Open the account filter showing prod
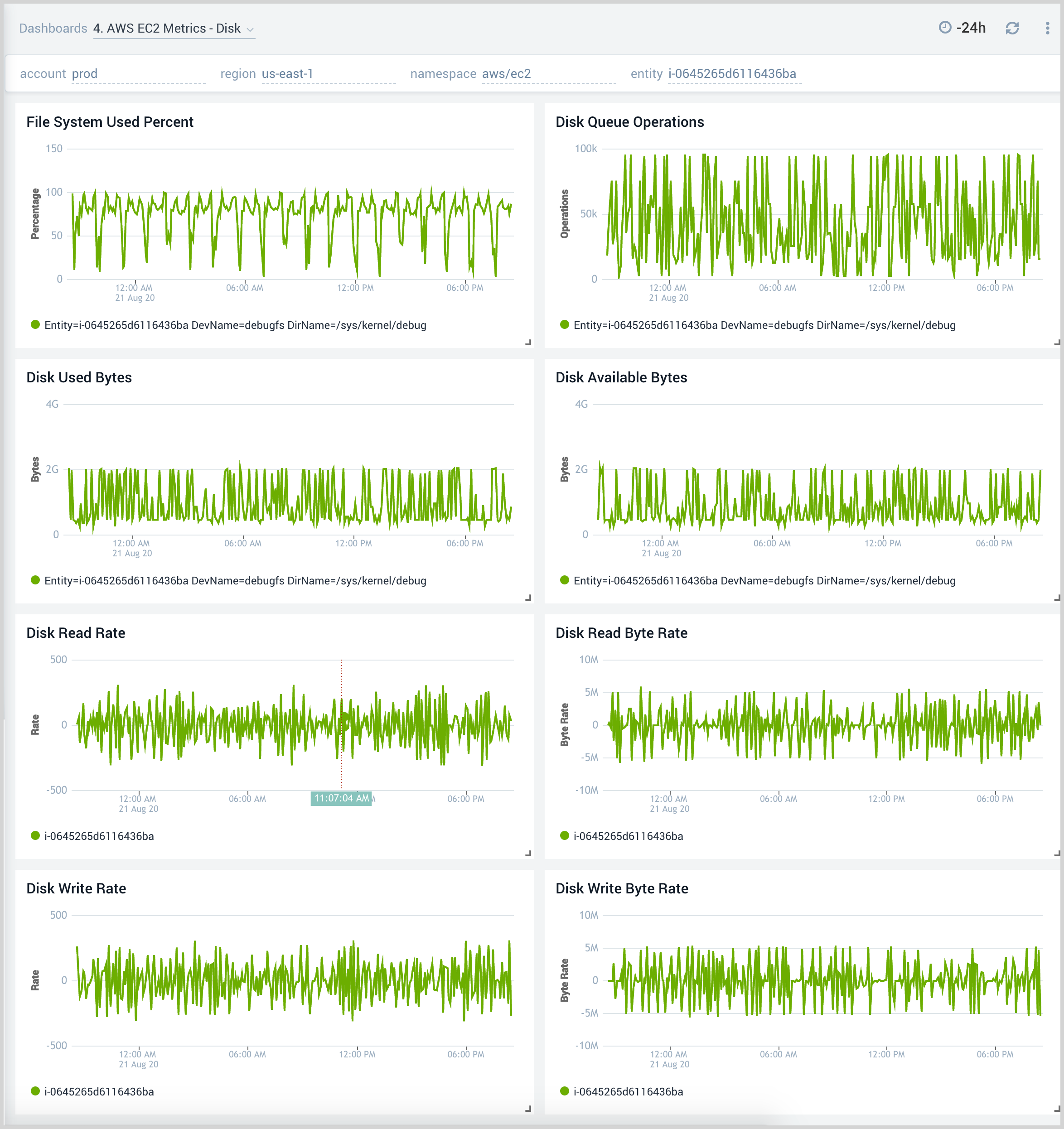This screenshot has width=1064, height=1129. point(84,73)
